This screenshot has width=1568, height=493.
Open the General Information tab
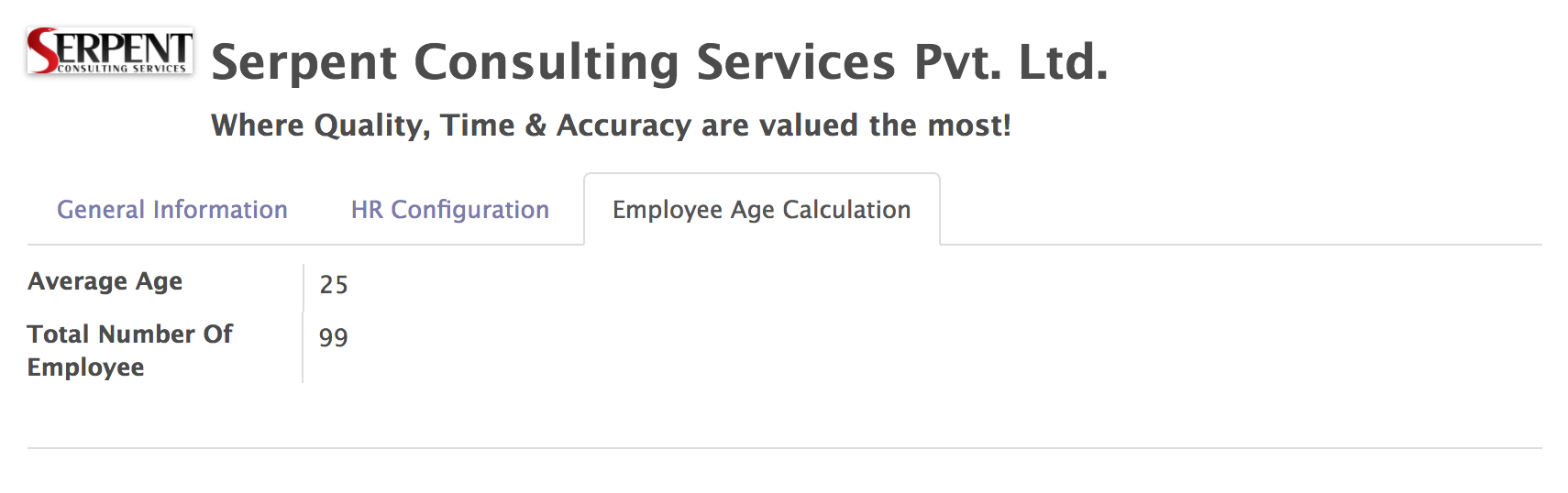[172, 210]
